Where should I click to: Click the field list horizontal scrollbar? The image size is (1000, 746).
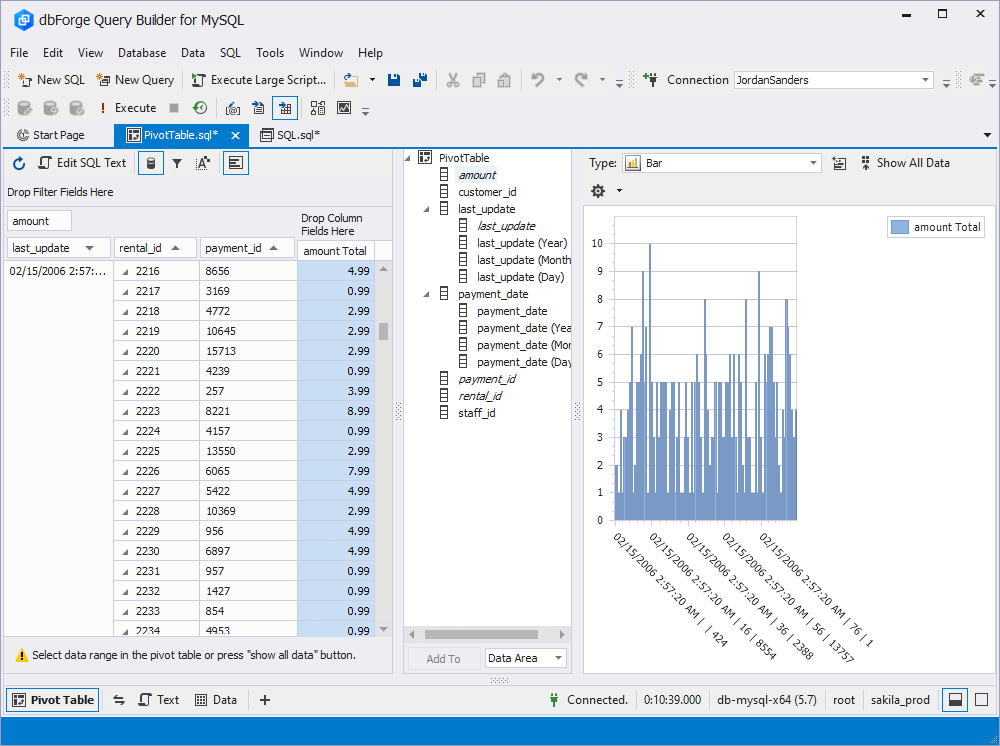pyautogui.click(x=482, y=634)
